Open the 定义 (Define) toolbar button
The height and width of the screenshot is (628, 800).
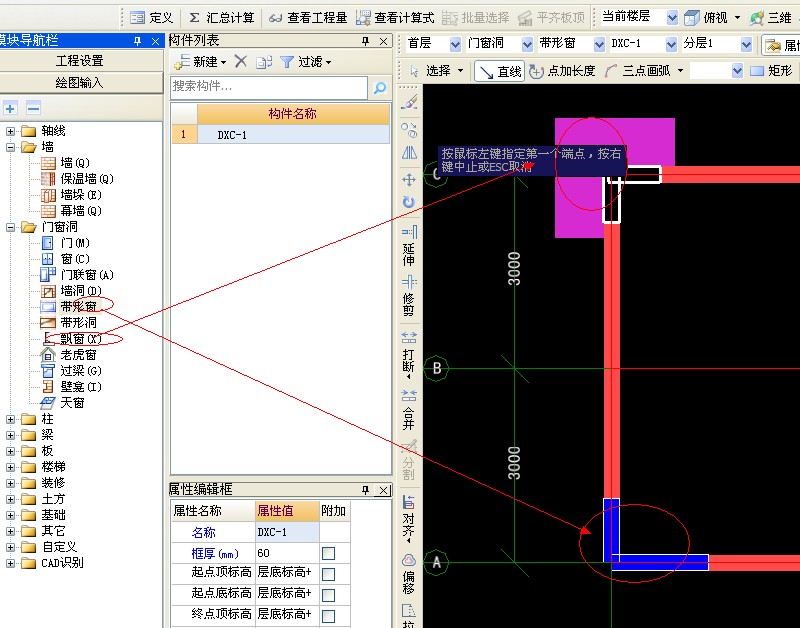(152, 18)
